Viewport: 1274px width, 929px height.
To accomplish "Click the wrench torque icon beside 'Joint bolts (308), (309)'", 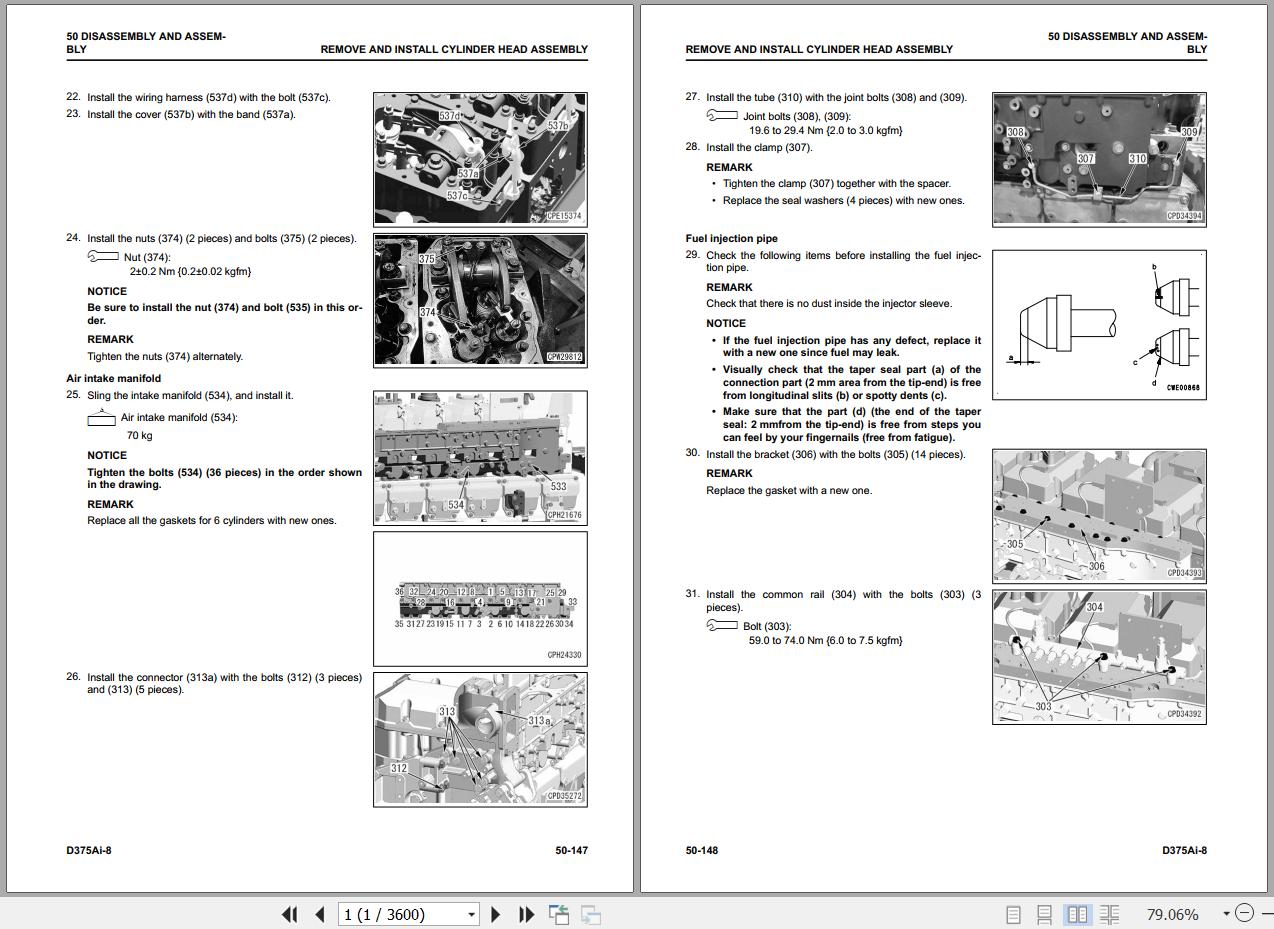I will [x=722, y=116].
